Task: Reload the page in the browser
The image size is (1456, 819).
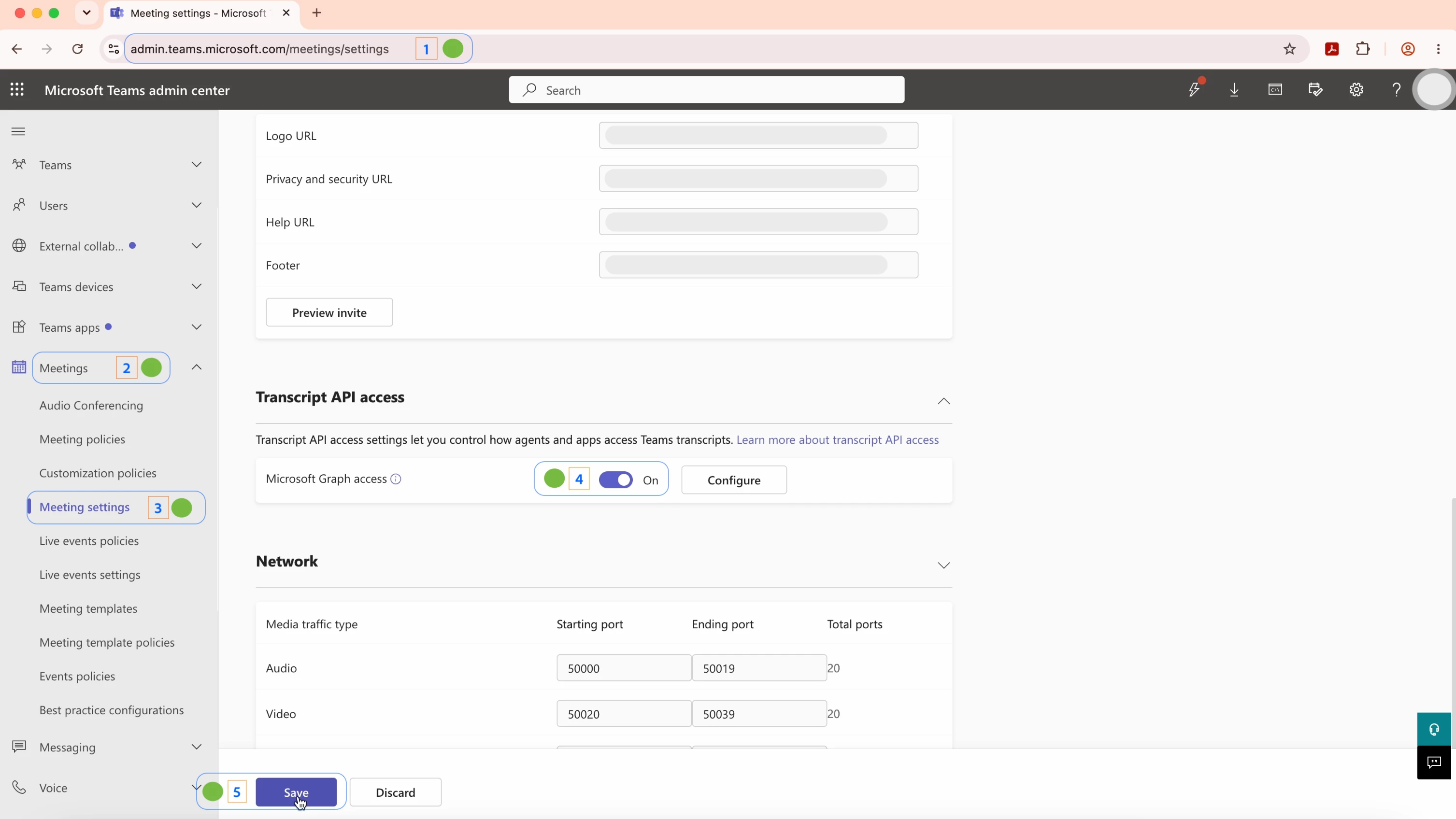Action: 77,49
